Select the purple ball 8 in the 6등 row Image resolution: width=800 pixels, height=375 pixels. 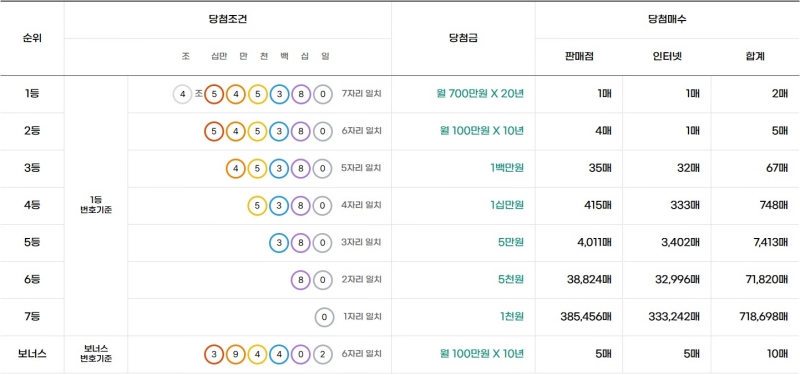301,280
